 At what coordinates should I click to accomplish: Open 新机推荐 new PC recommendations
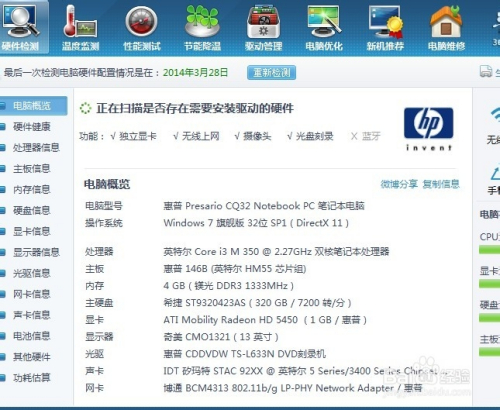coord(385,27)
